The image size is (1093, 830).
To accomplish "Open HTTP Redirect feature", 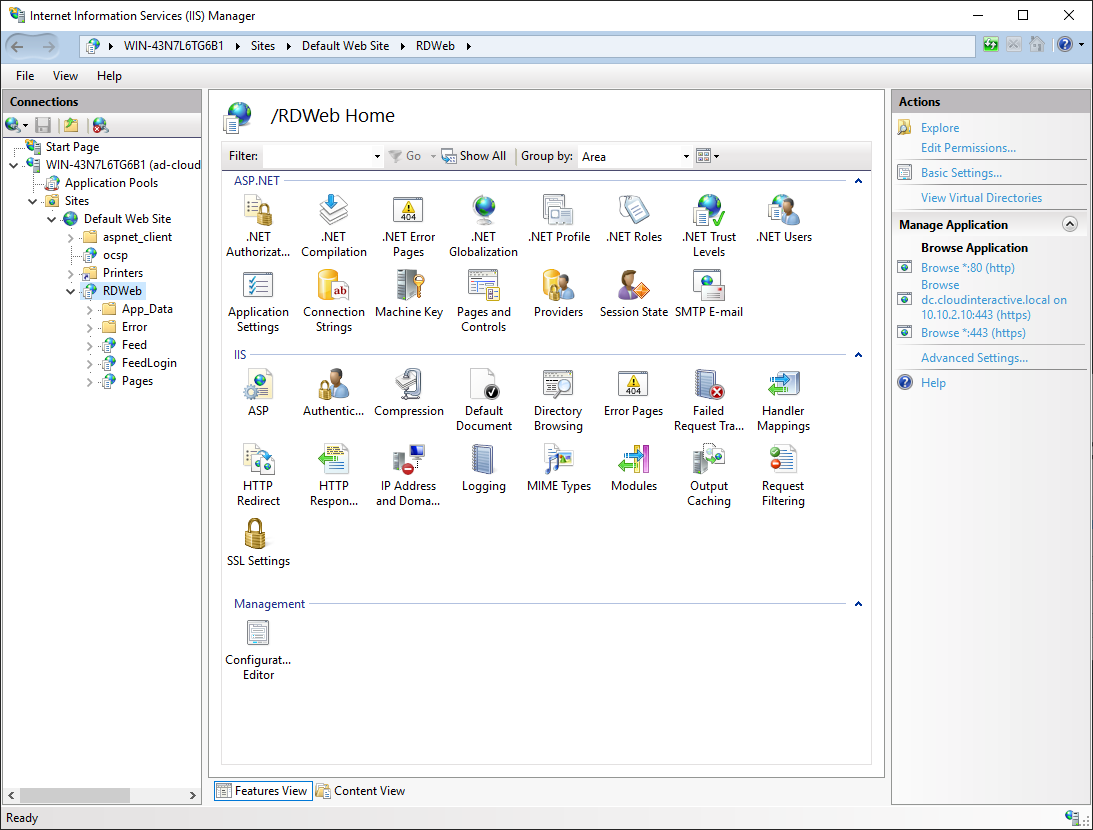I will click(258, 475).
